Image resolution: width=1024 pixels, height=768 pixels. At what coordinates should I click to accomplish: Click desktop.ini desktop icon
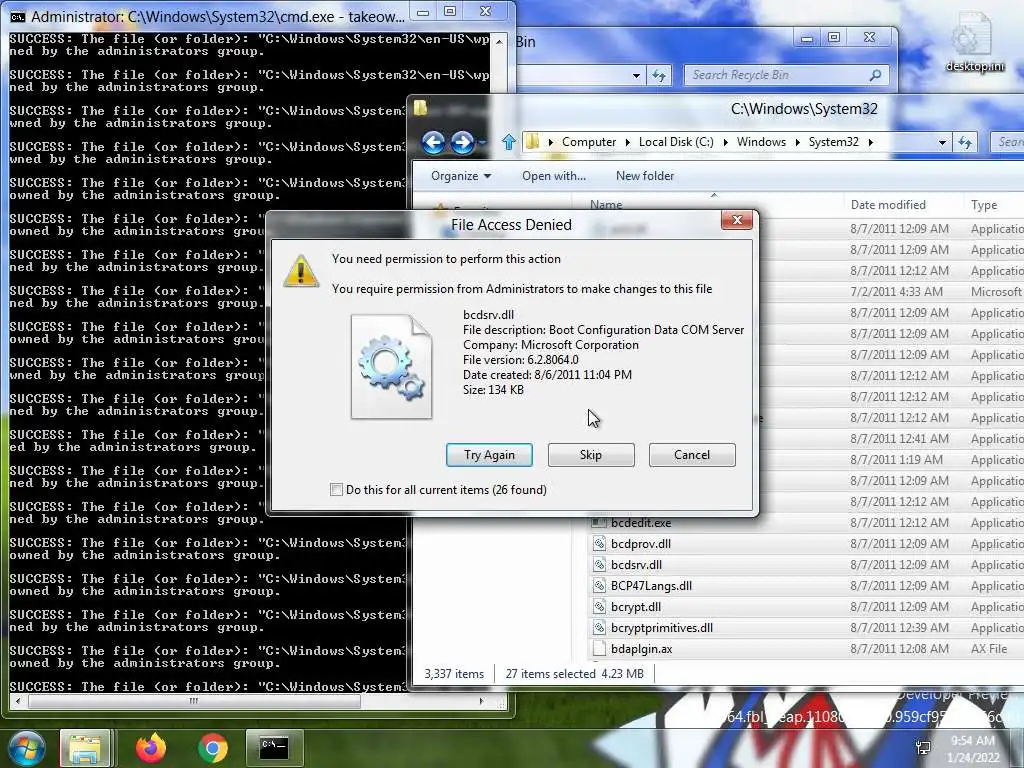[x=974, y=43]
